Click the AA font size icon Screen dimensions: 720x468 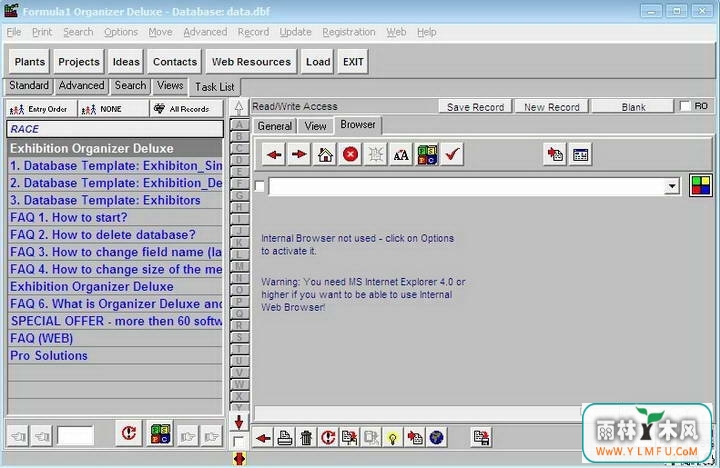coord(401,155)
